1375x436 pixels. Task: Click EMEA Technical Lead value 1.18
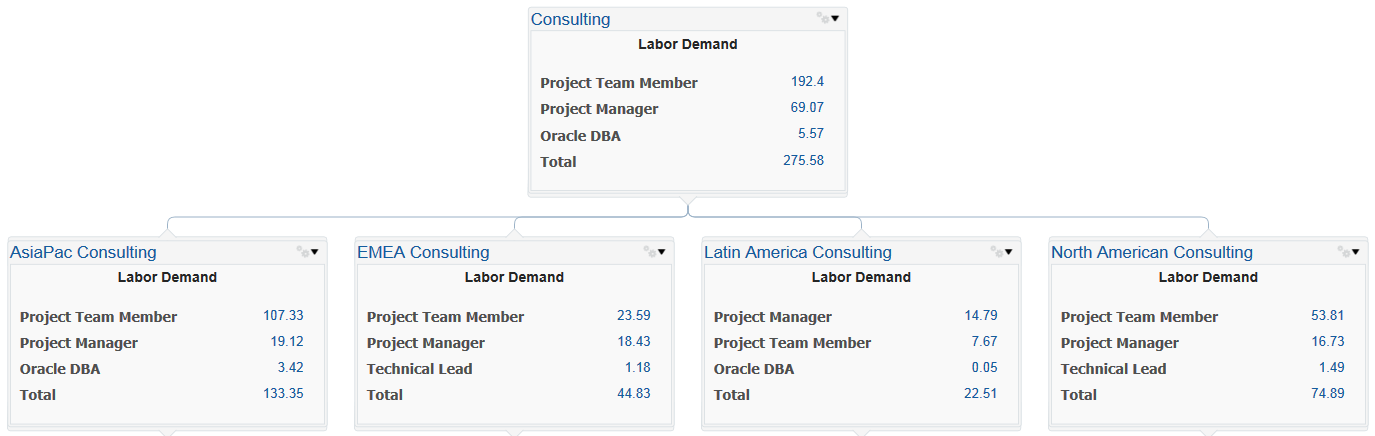(637, 367)
